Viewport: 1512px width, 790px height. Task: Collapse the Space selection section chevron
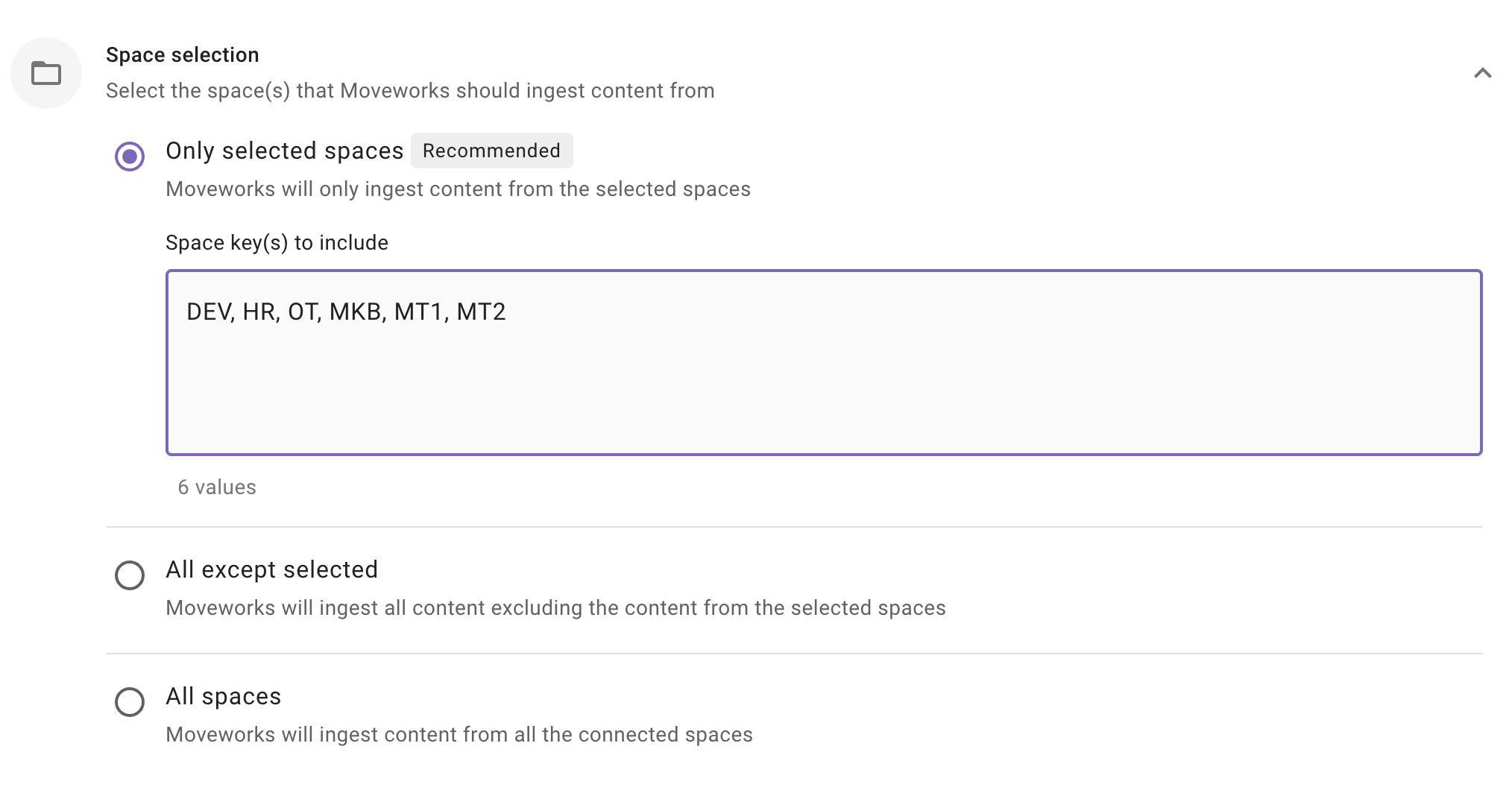[1482, 73]
